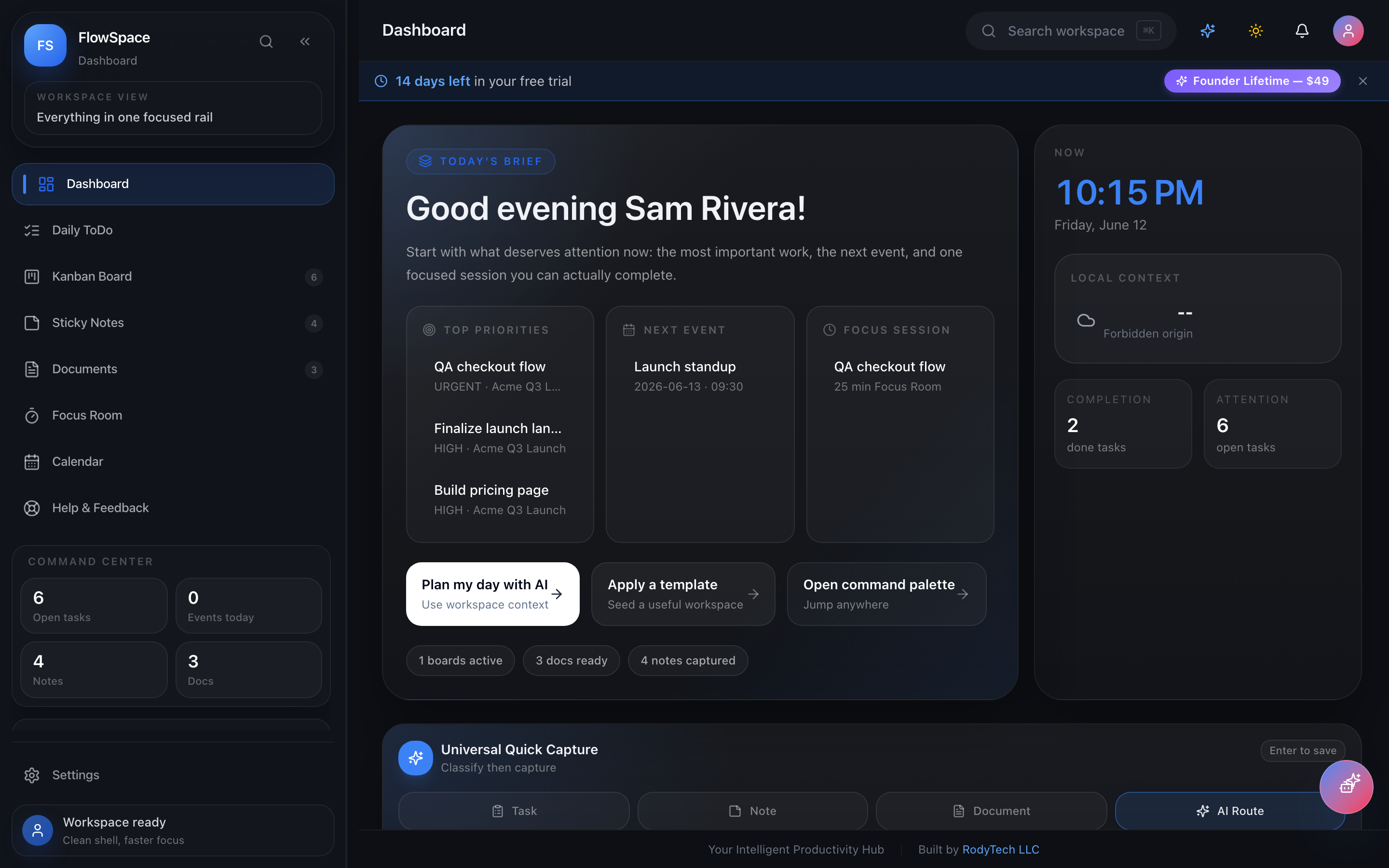Click the Focus Room timer icon
The width and height of the screenshot is (1389, 868).
[x=31, y=416]
